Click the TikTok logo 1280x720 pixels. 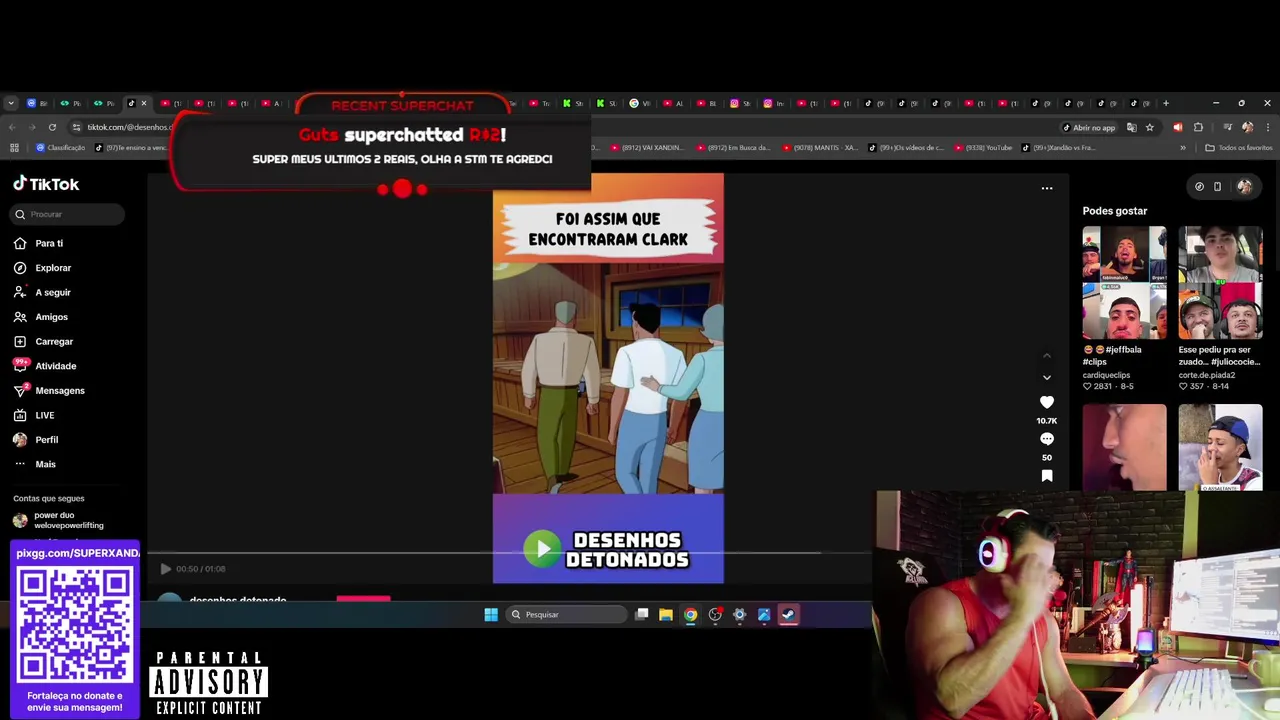(46, 184)
